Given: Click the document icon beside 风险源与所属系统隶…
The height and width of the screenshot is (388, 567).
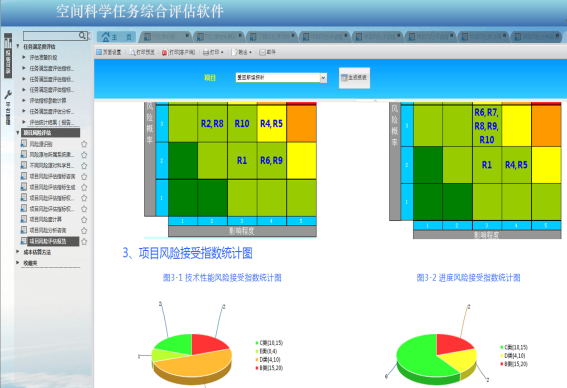Looking at the screenshot, I should tap(24, 154).
